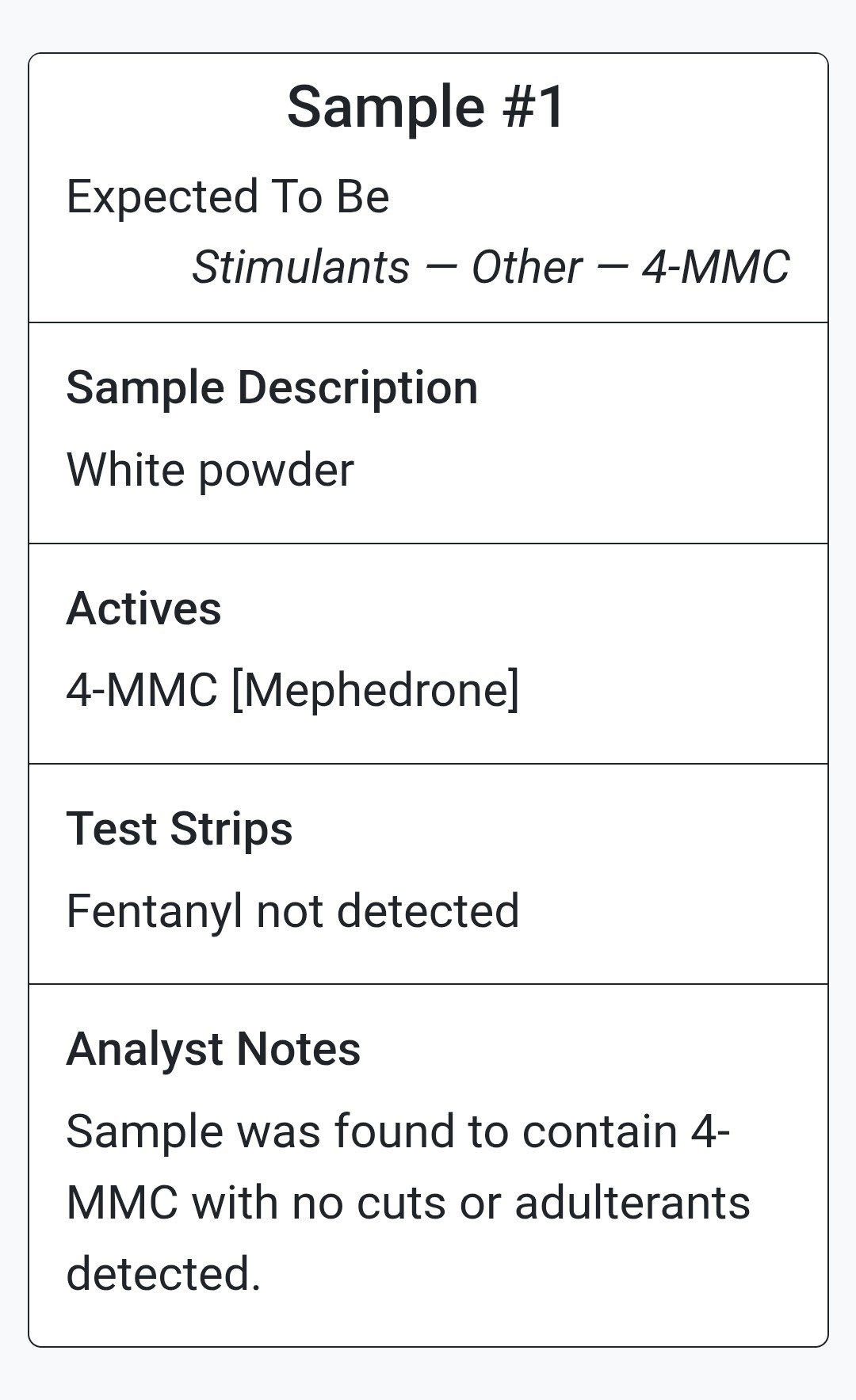Click the italic word Other
Viewport: 856px width, 1400px height.
pos(526,266)
